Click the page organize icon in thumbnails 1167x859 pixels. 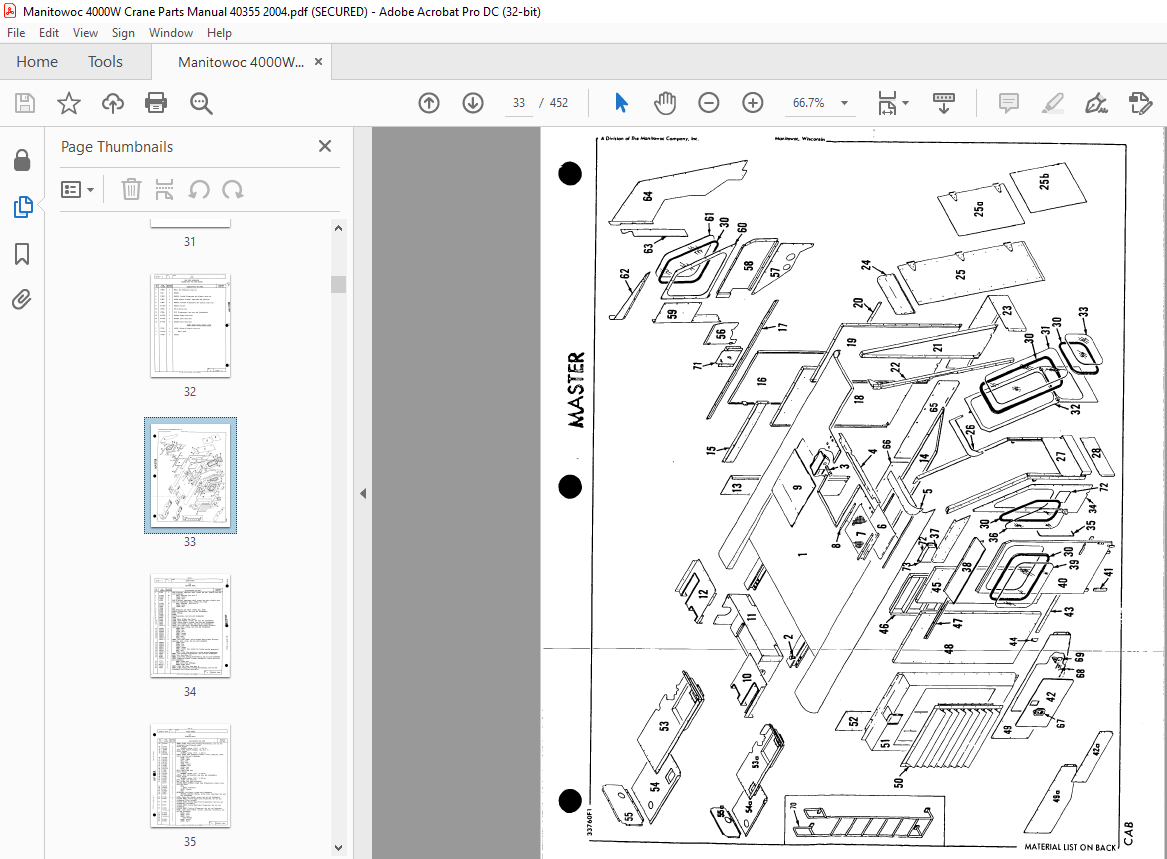point(164,189)
